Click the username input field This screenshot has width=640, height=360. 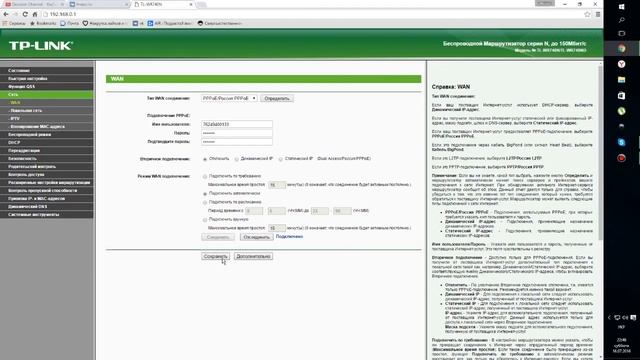click(237, 124)
